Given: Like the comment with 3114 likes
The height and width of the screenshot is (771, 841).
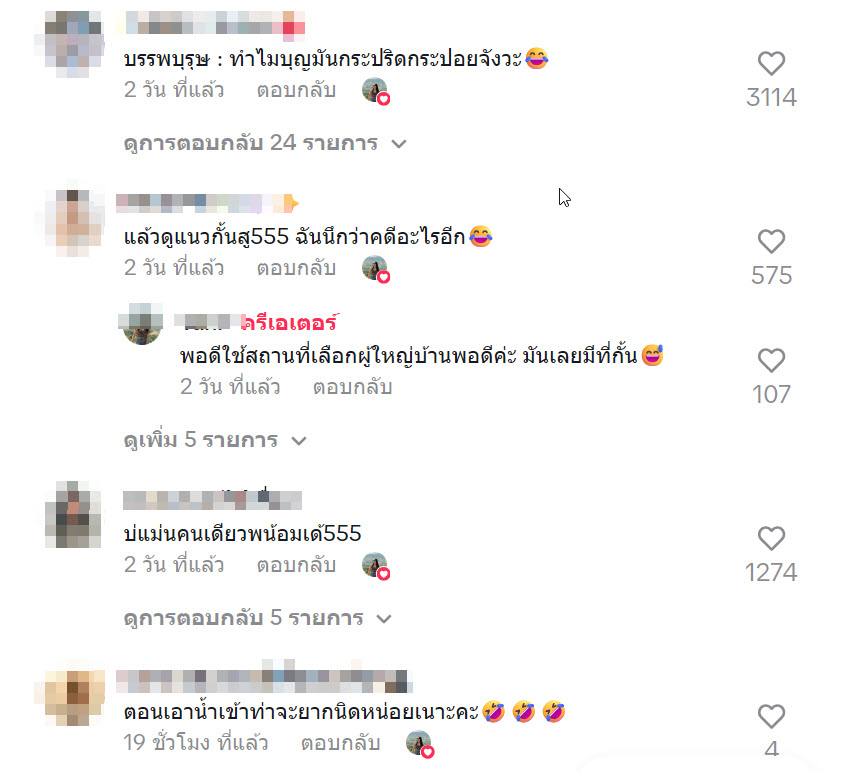Looking at the screenshot, I should [x=771, y=63].
